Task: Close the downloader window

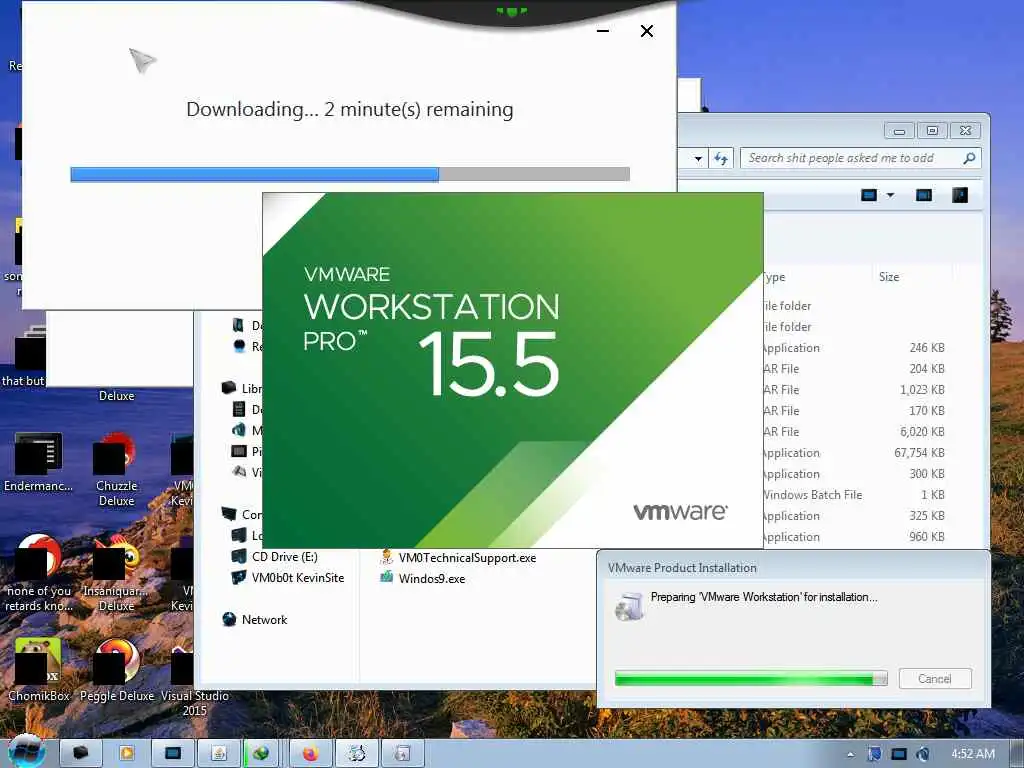Action: click(x=647, y=31)
